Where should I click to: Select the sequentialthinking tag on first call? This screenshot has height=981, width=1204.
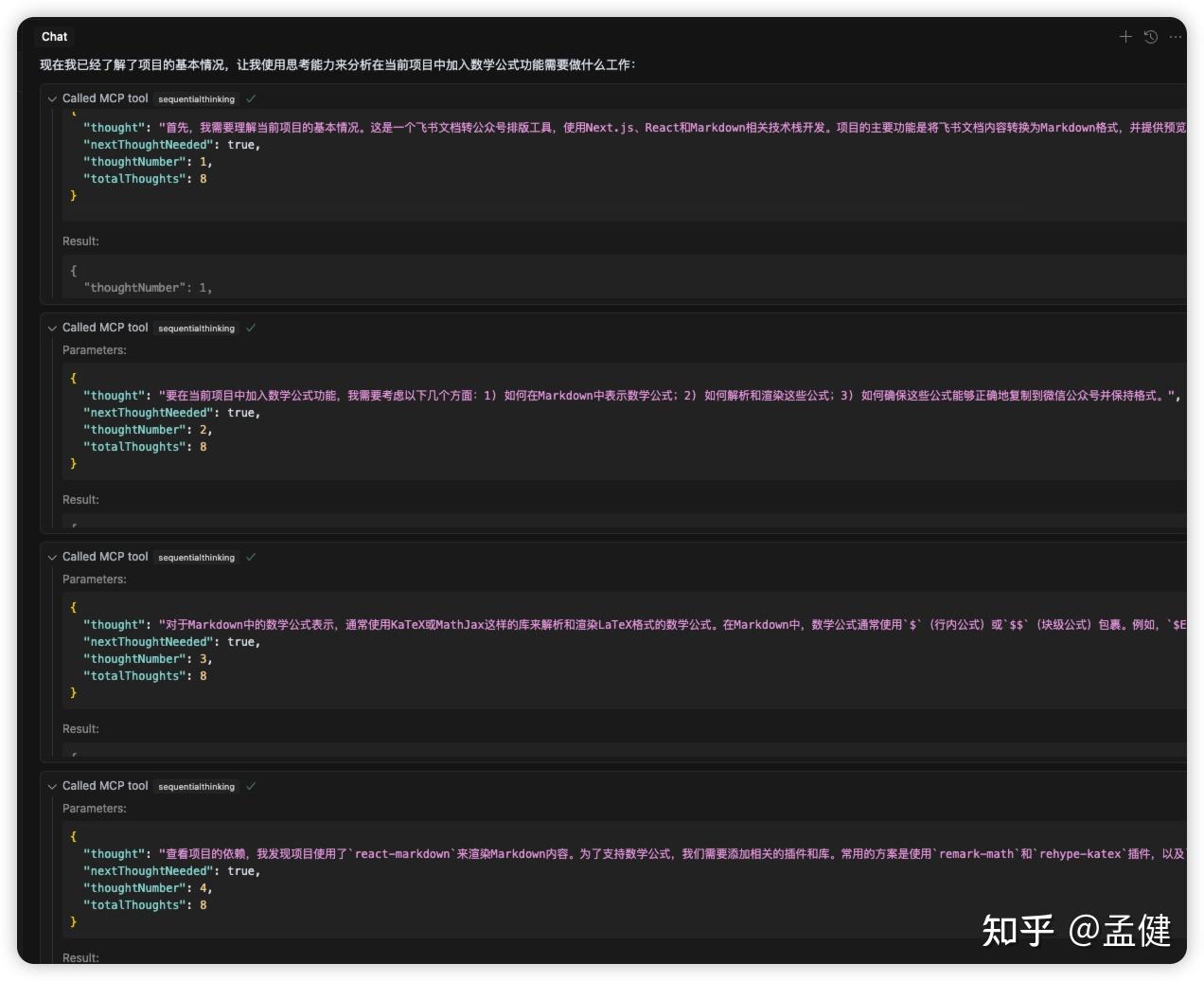pos(196,98)
